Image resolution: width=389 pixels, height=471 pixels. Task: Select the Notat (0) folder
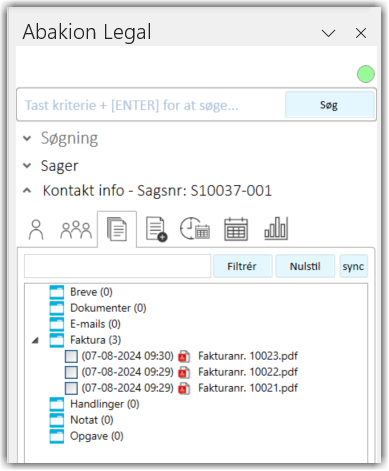click(x=92, y=420)
